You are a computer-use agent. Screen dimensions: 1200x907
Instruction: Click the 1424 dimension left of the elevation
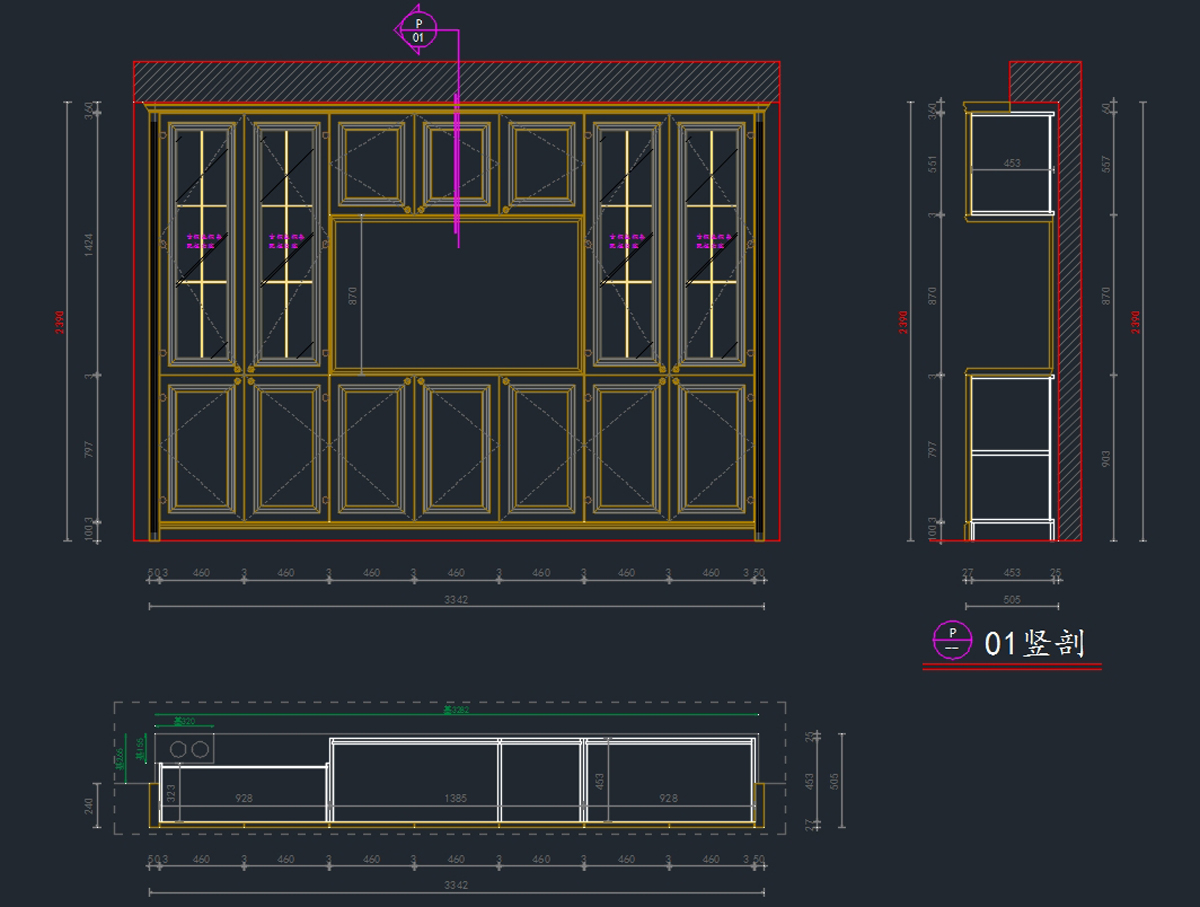(x=89, y=245)
